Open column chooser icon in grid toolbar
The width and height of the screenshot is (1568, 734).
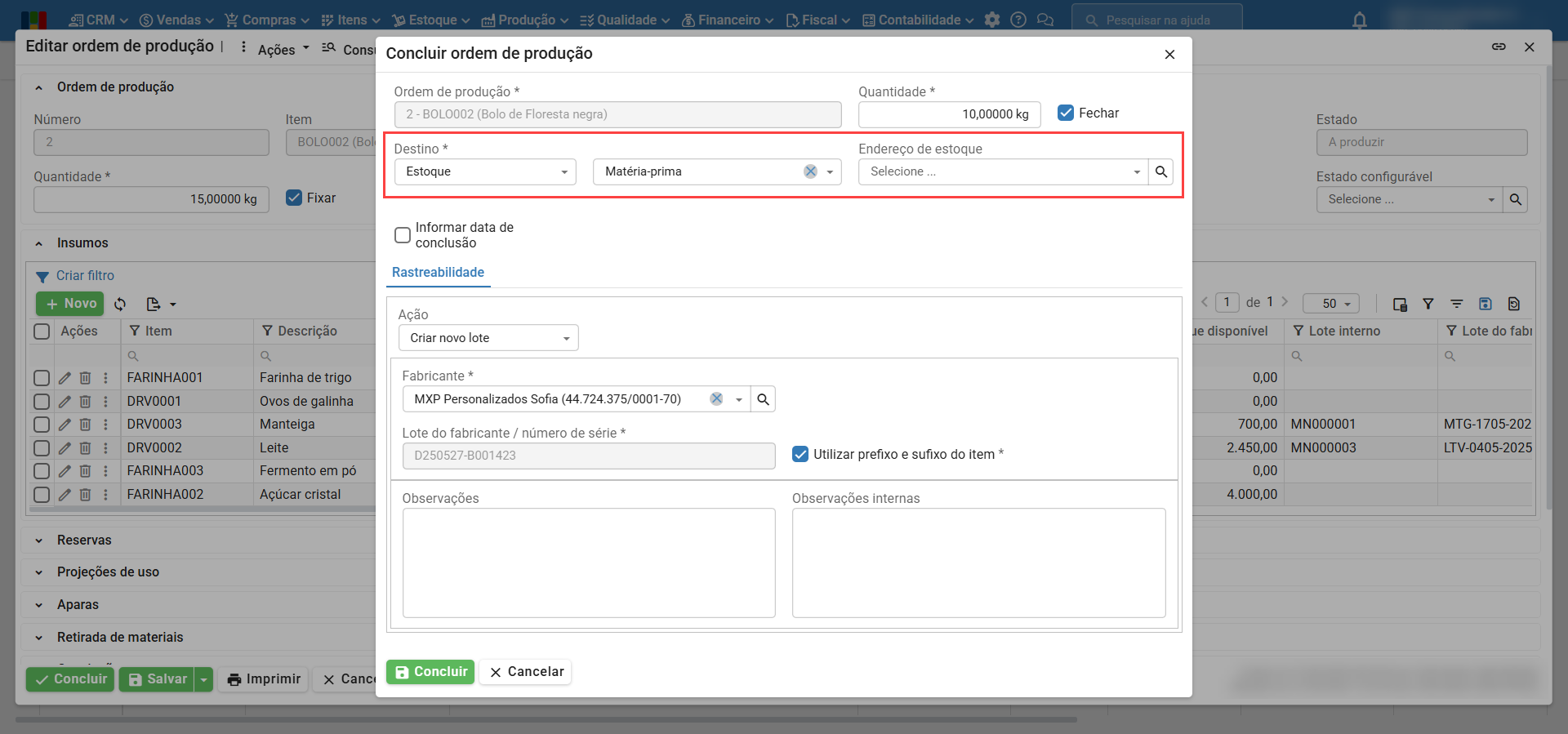(x=1400, y=305)
